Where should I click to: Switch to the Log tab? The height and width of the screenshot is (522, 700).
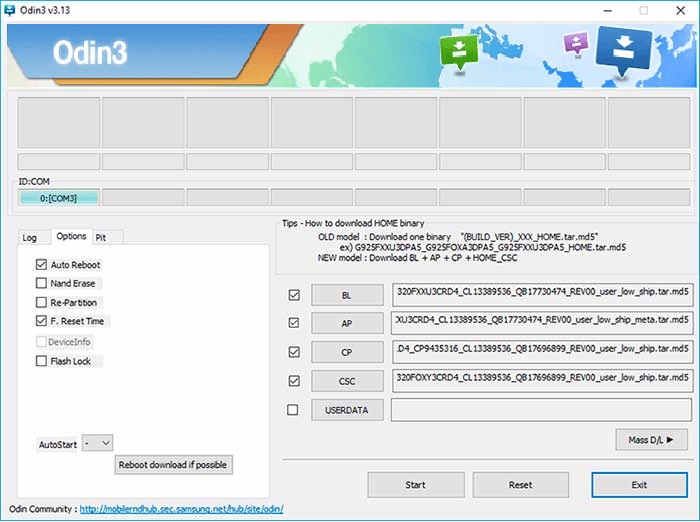point(30,238)
